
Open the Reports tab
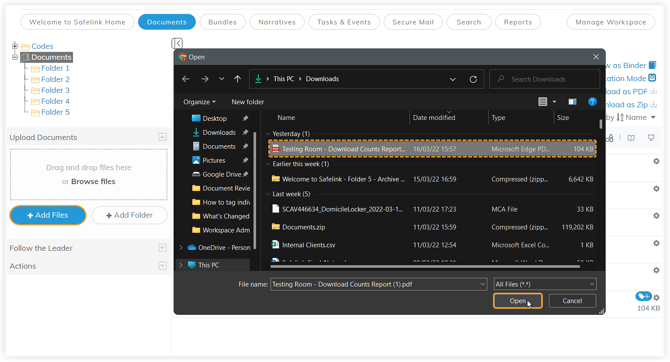518,22
